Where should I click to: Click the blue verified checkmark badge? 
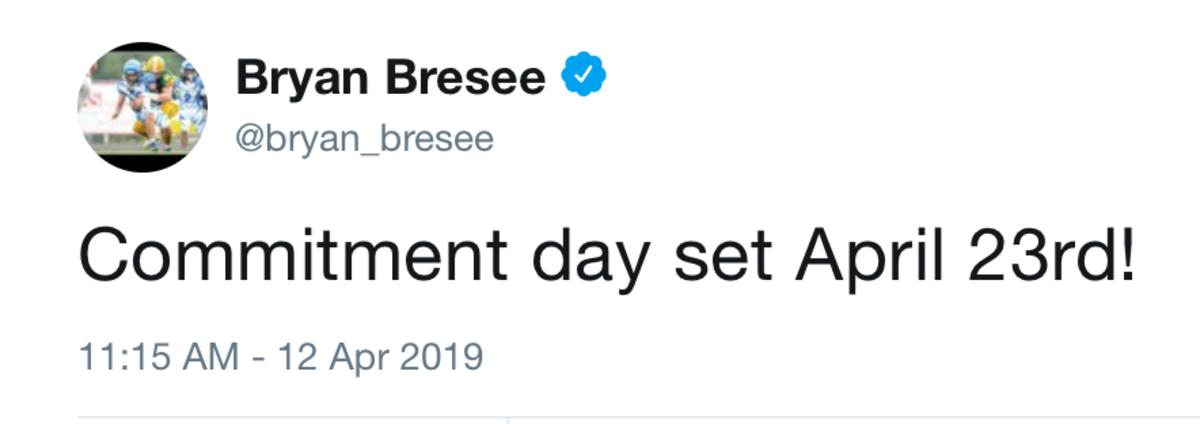(585, 78)
